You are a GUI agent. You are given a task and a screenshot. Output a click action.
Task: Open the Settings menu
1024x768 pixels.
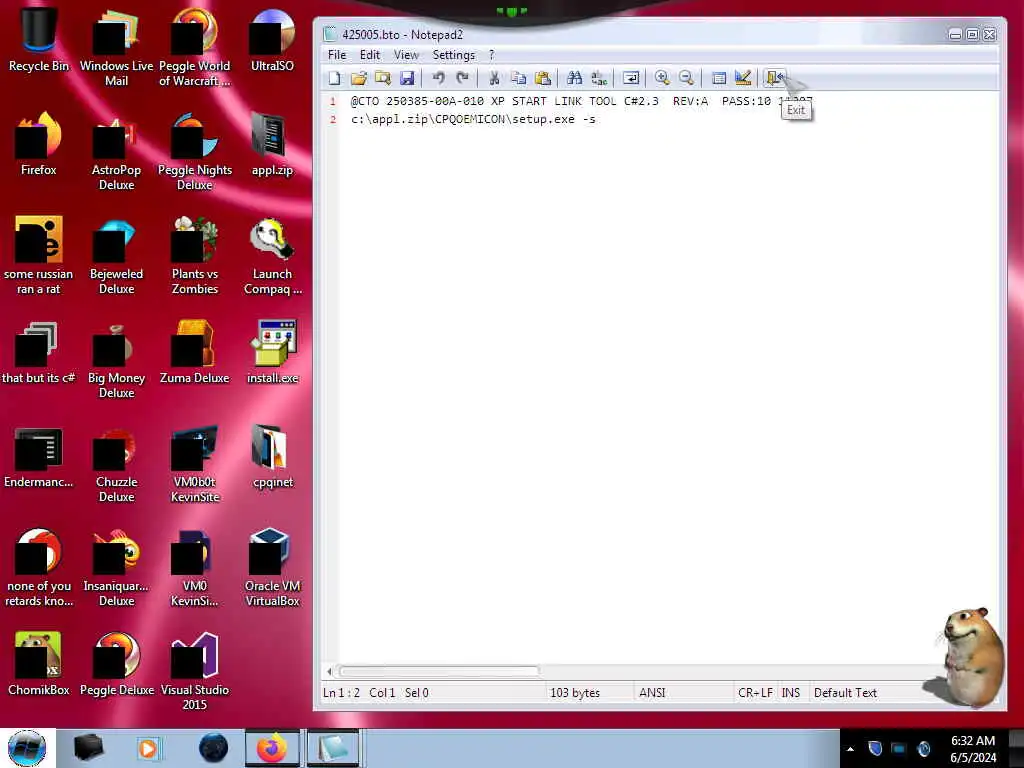tap(453, 55)
